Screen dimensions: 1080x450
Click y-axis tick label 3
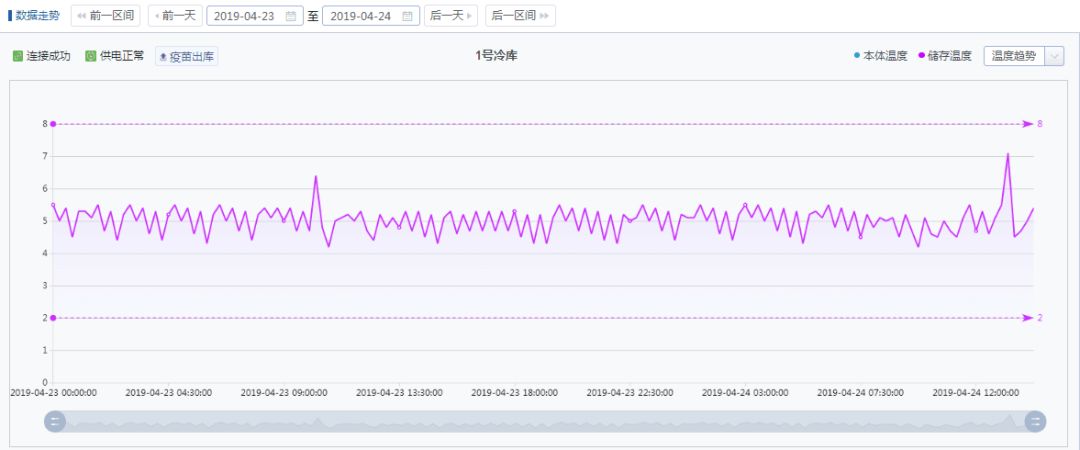(x=45, y=285)
